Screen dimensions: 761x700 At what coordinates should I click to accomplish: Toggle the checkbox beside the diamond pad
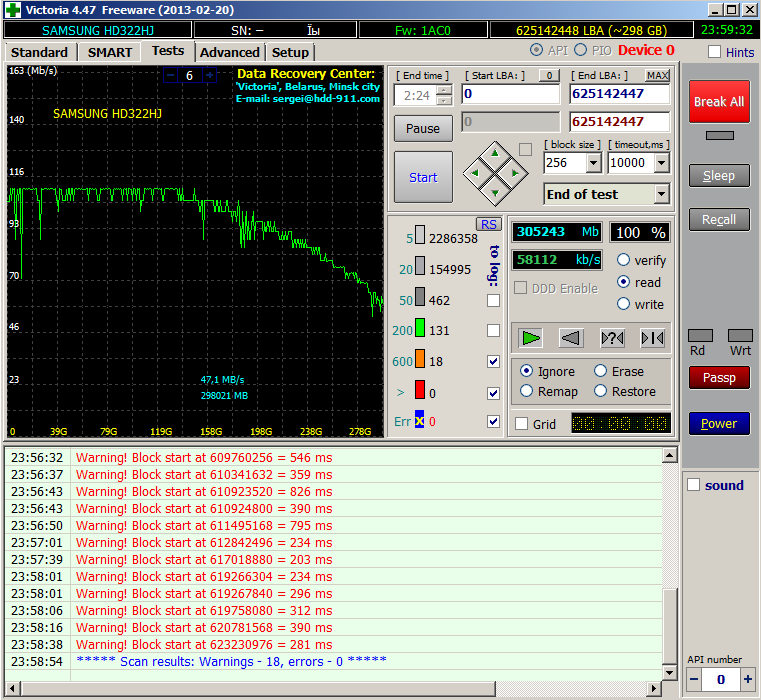click(525, 150)
